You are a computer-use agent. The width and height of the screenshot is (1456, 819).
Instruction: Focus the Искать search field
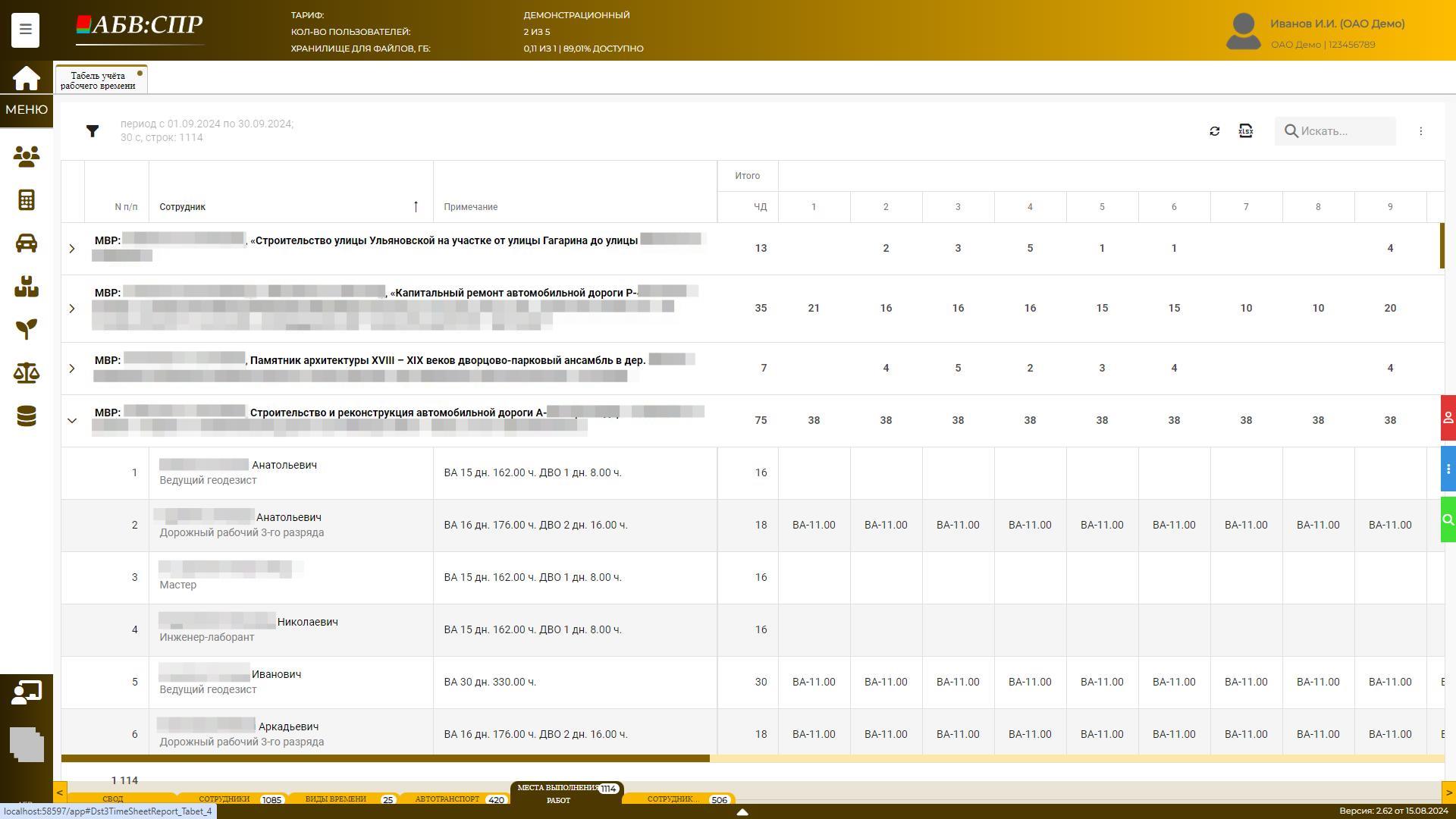[1335, 131]
